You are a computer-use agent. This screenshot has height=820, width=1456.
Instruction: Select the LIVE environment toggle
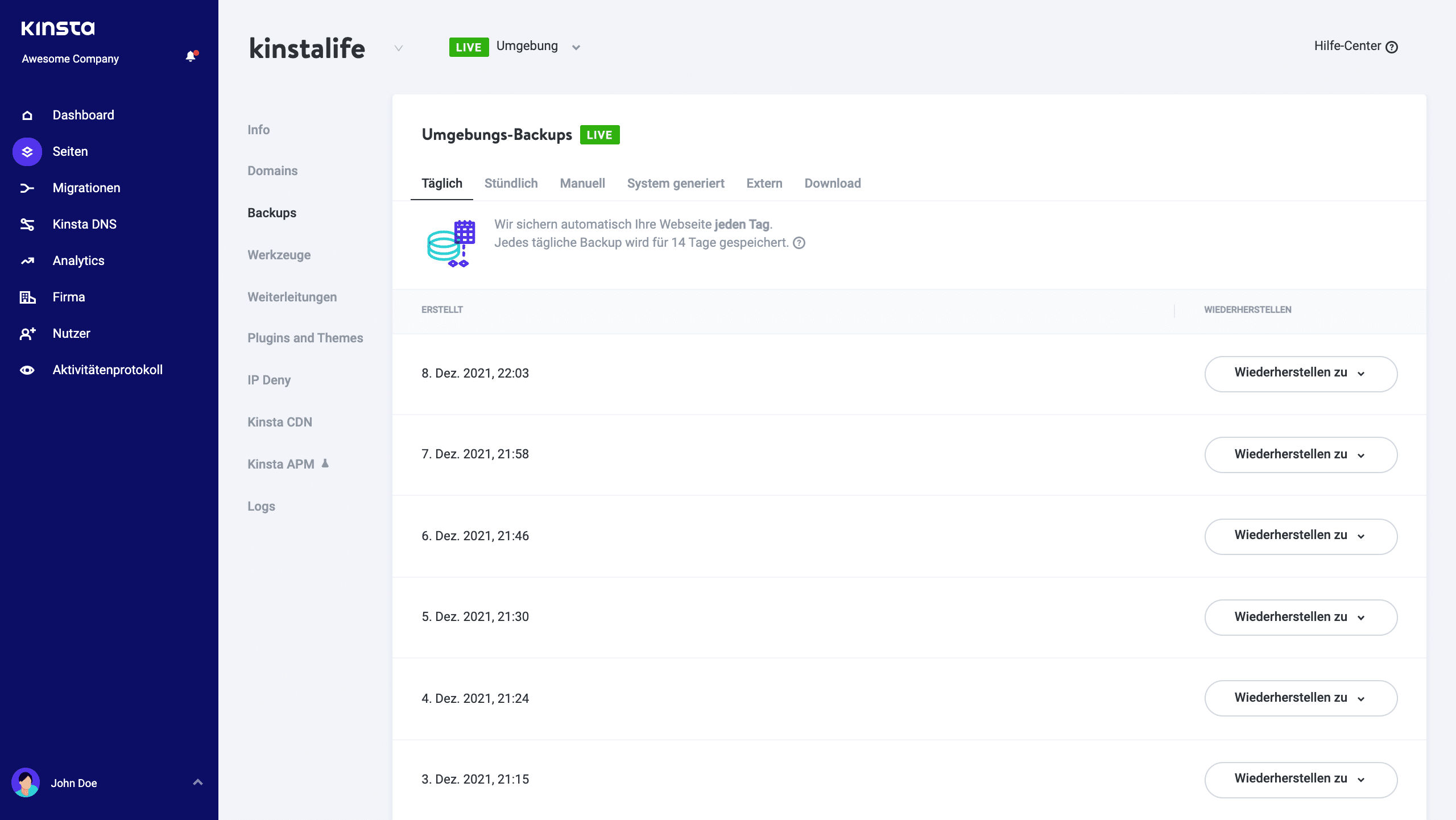pyautogui.click(x=513, y=46)
